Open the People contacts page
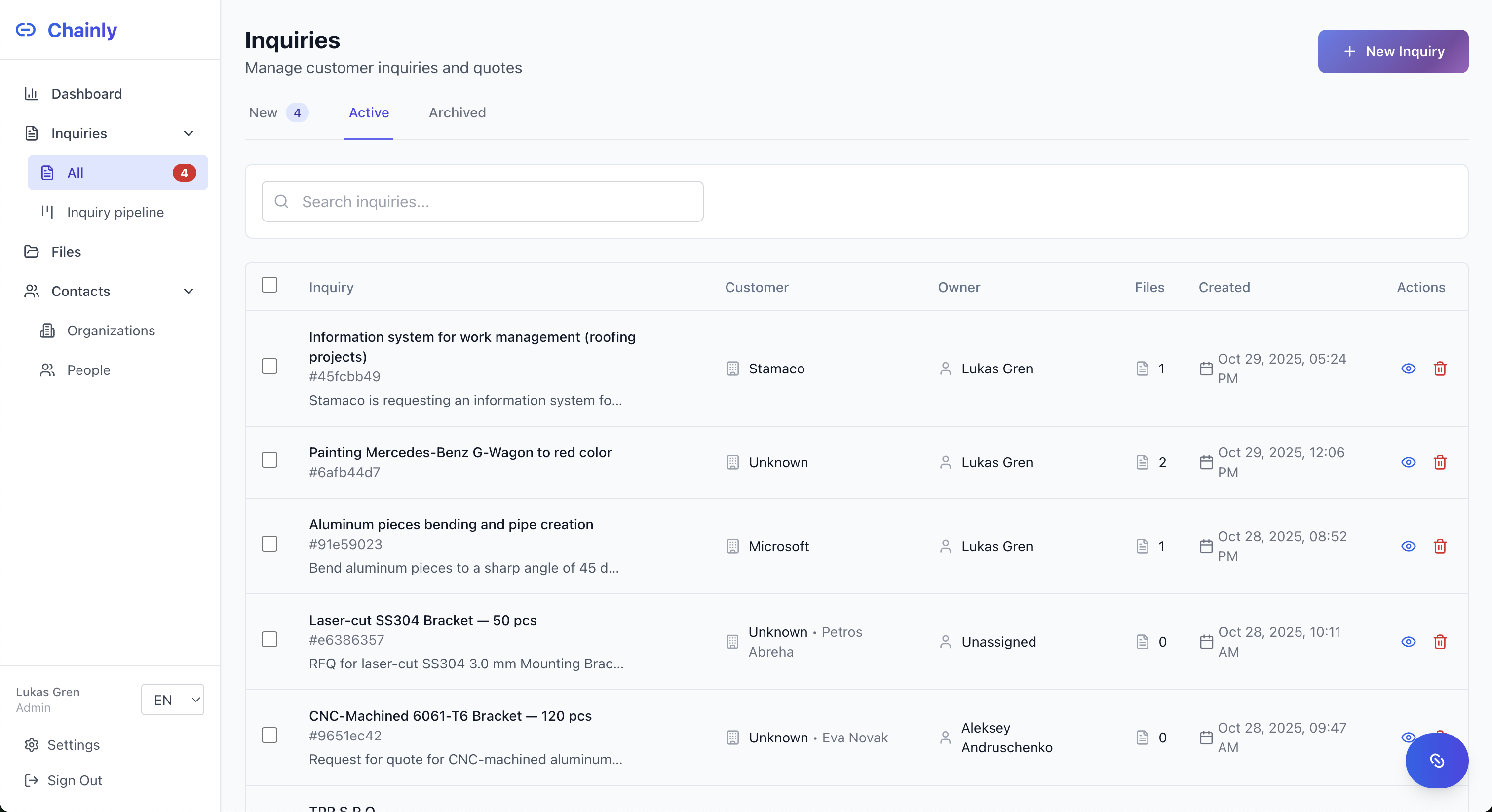Viewport: 1492px width, 812px height. pos(89,370)
